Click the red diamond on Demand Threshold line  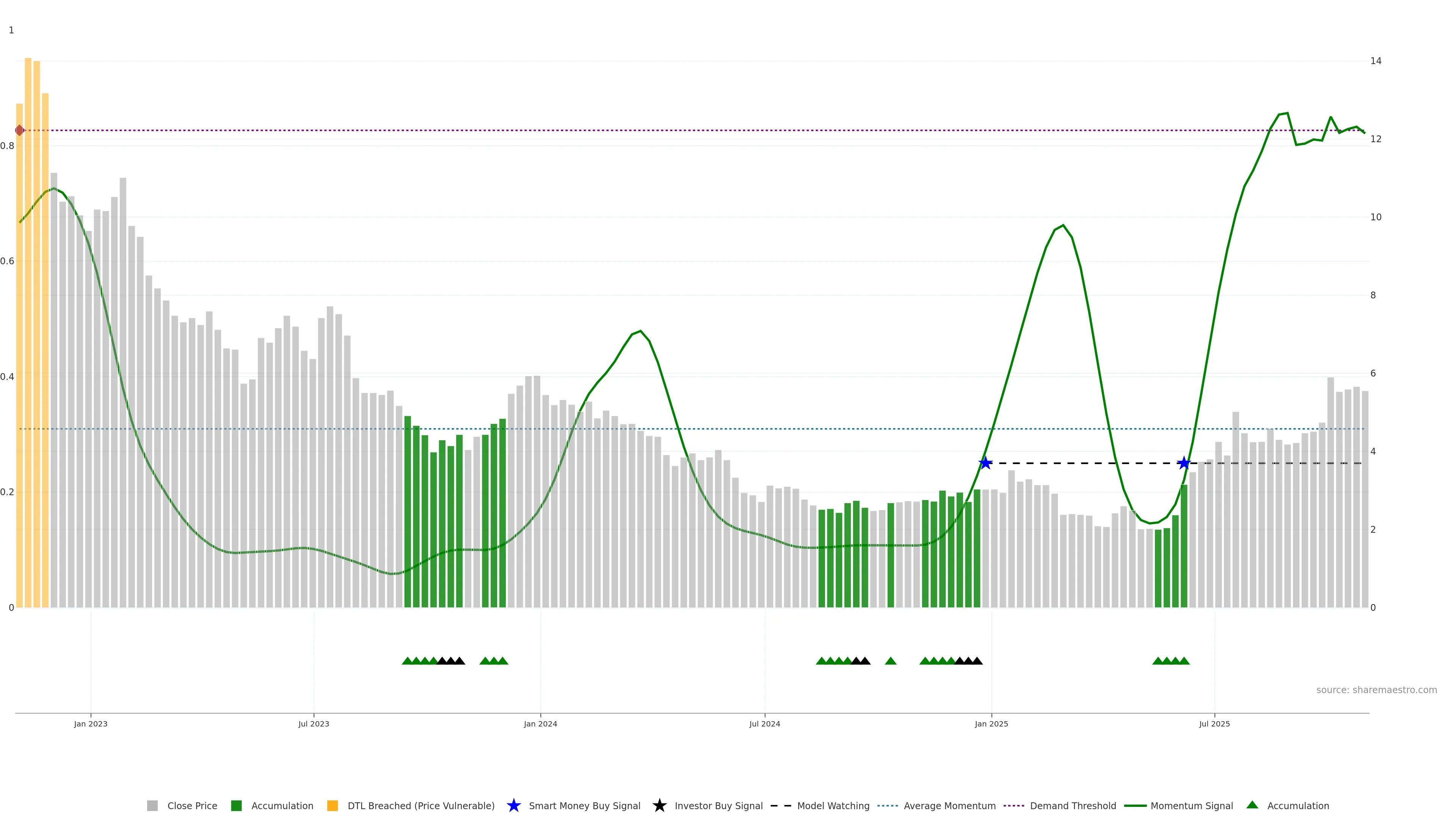[x=20, y=130]
